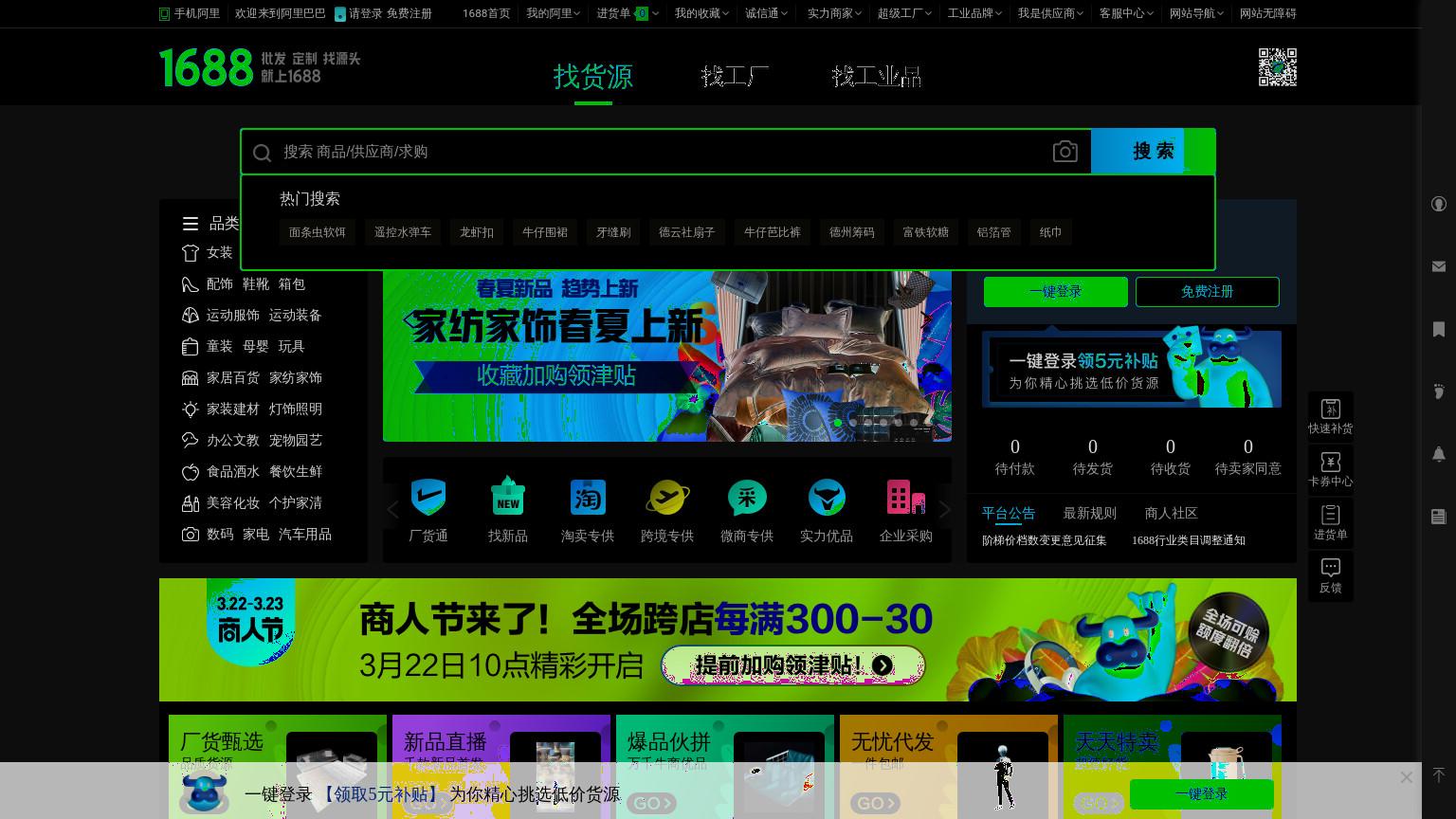Open 领5元补贴 login promo card
The width and height of the screenshot is (1456, 819).
click(x=1132, y=369)
